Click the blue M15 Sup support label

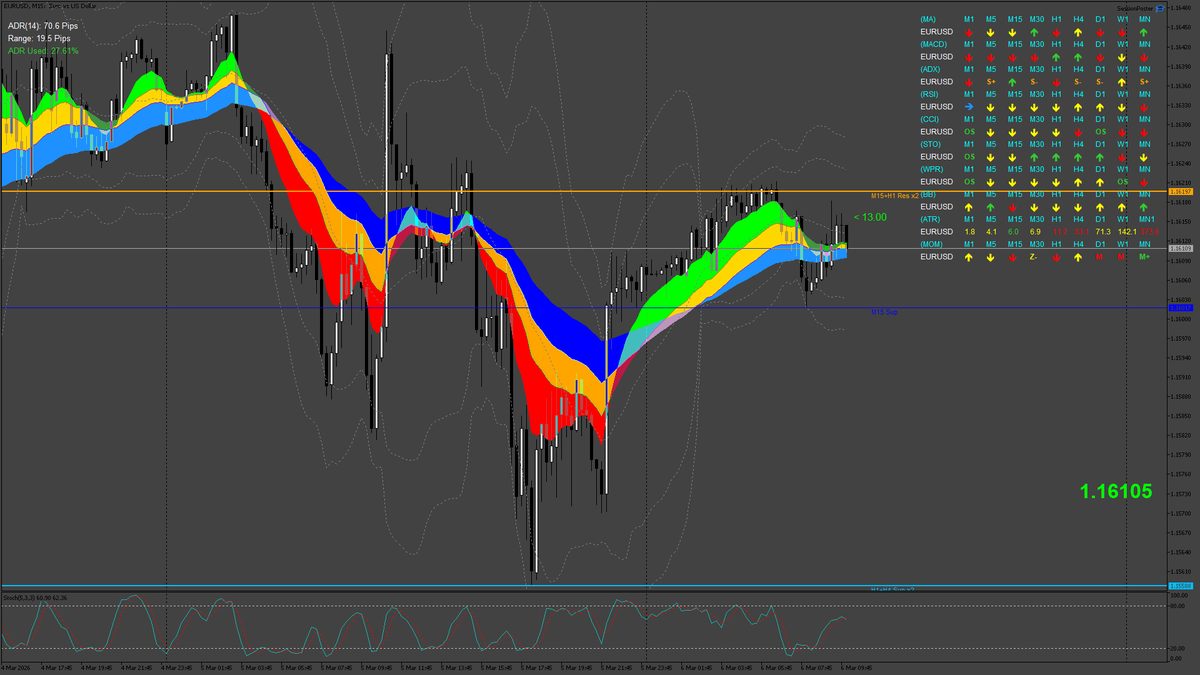coord(884,312)
